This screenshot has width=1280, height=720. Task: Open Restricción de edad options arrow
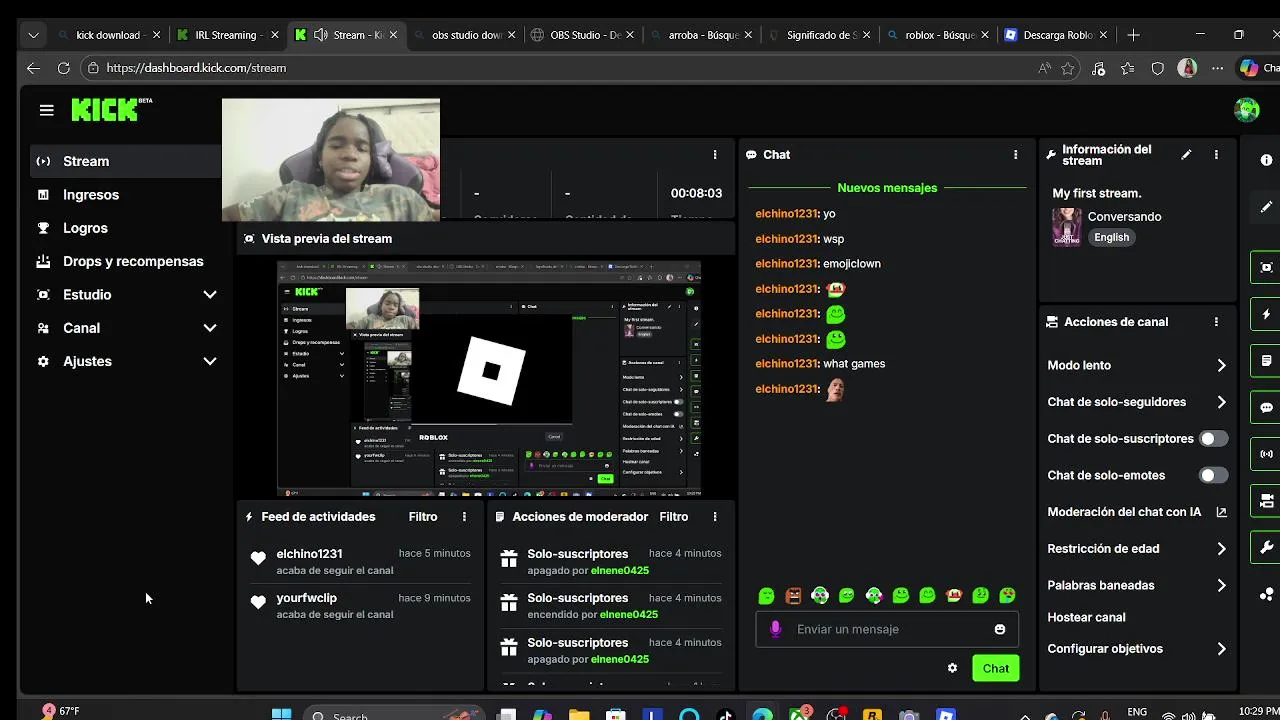pyautogui.click(x=1221, y=549)
